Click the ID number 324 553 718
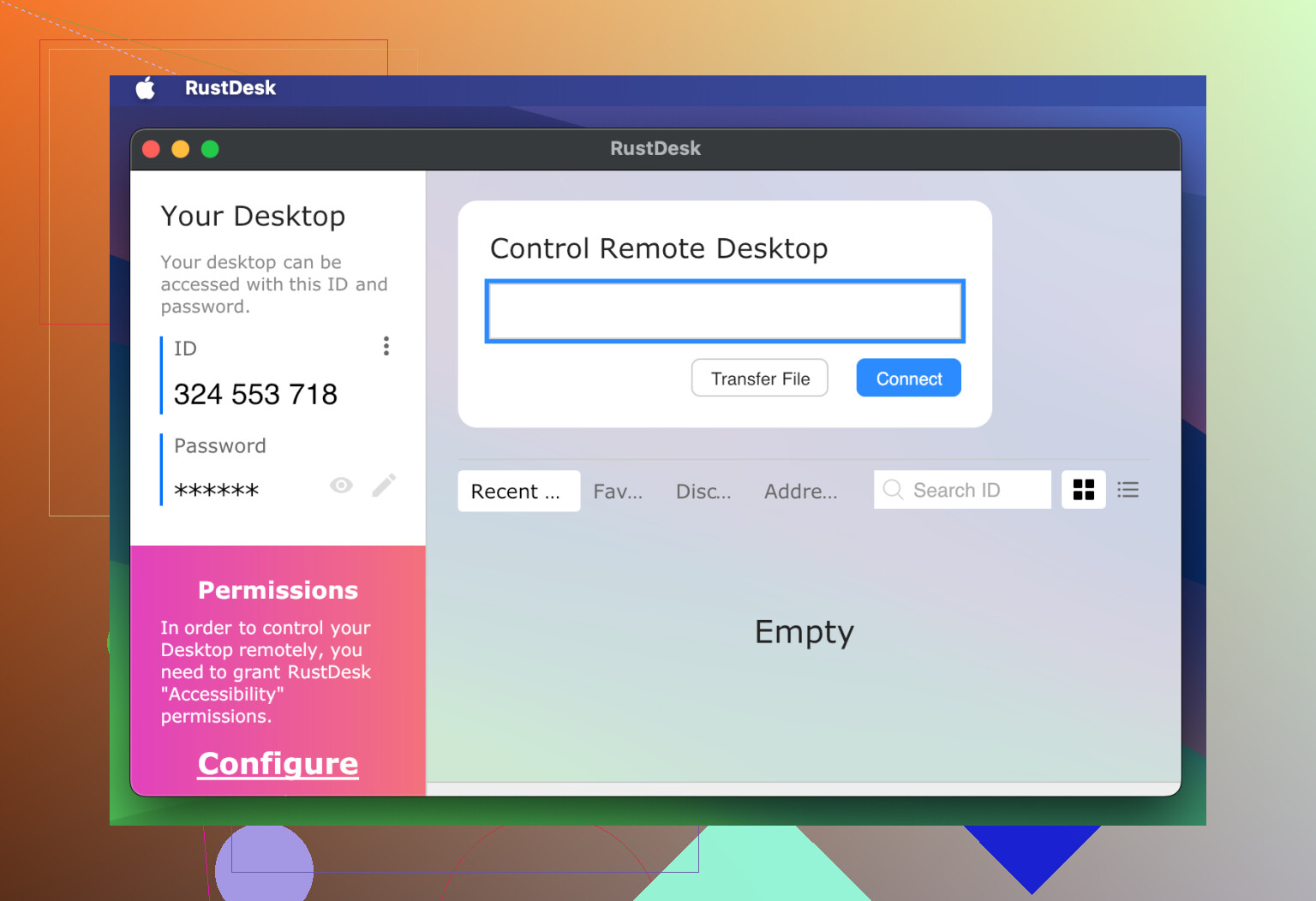The image size is (1316, 901). point(255,394)
